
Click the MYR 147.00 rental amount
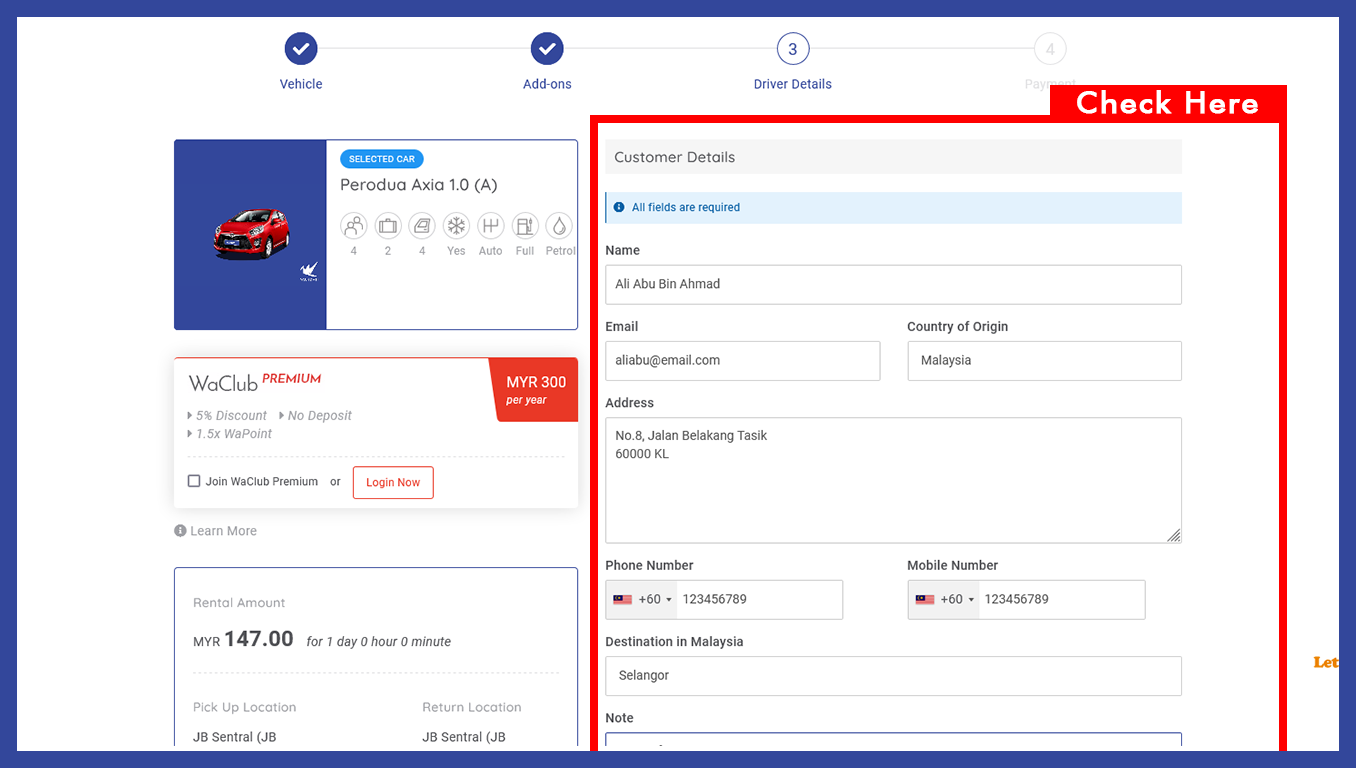[243, 640]
